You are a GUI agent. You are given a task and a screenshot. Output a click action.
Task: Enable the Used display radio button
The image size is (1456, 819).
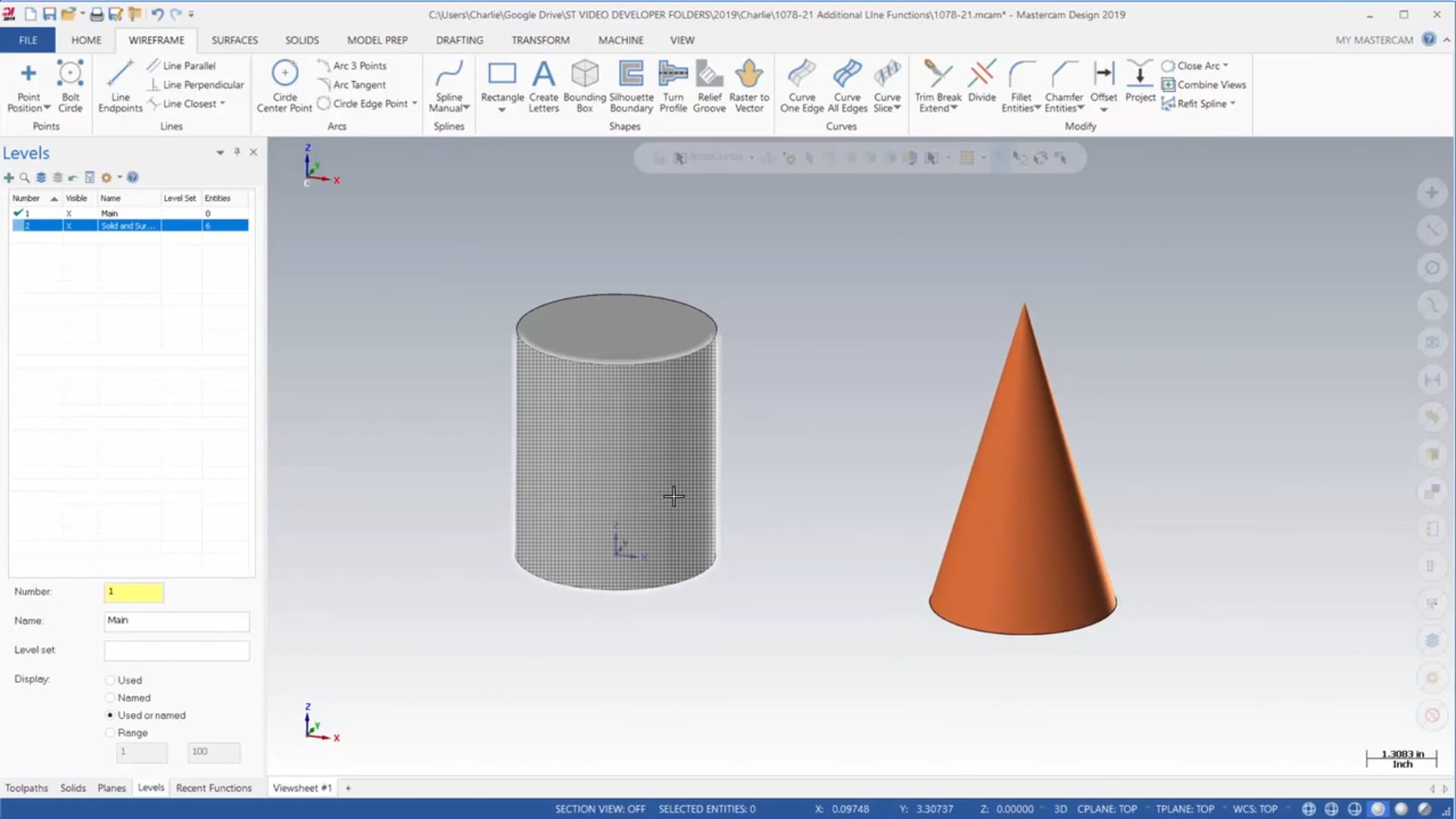click(x=110, y=680)
